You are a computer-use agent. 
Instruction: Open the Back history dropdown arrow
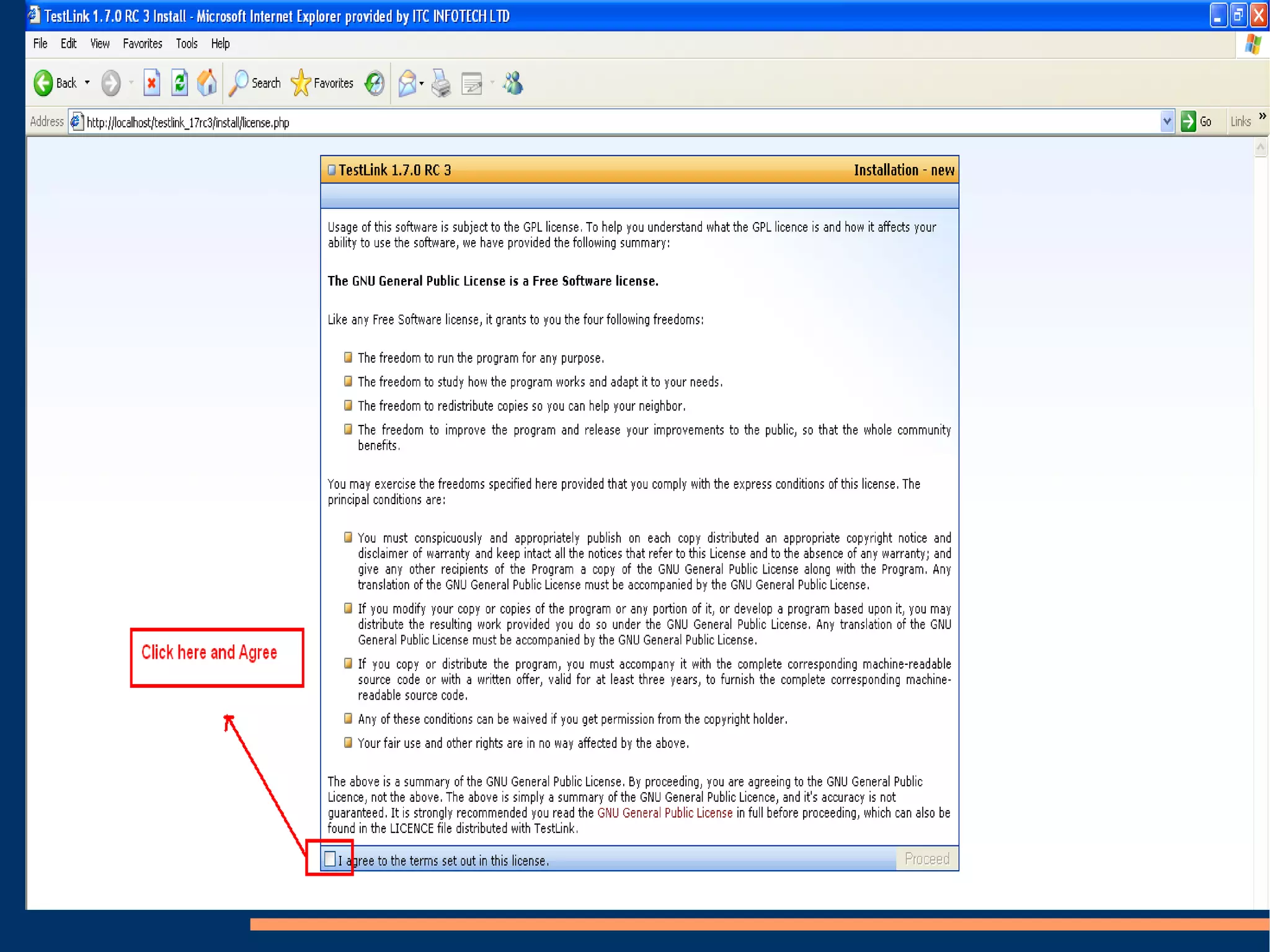(87, 82)
